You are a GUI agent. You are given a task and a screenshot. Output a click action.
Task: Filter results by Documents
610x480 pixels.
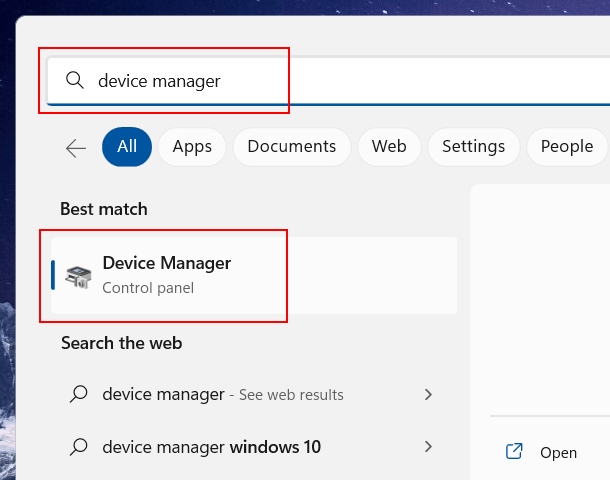click(290, 147)
